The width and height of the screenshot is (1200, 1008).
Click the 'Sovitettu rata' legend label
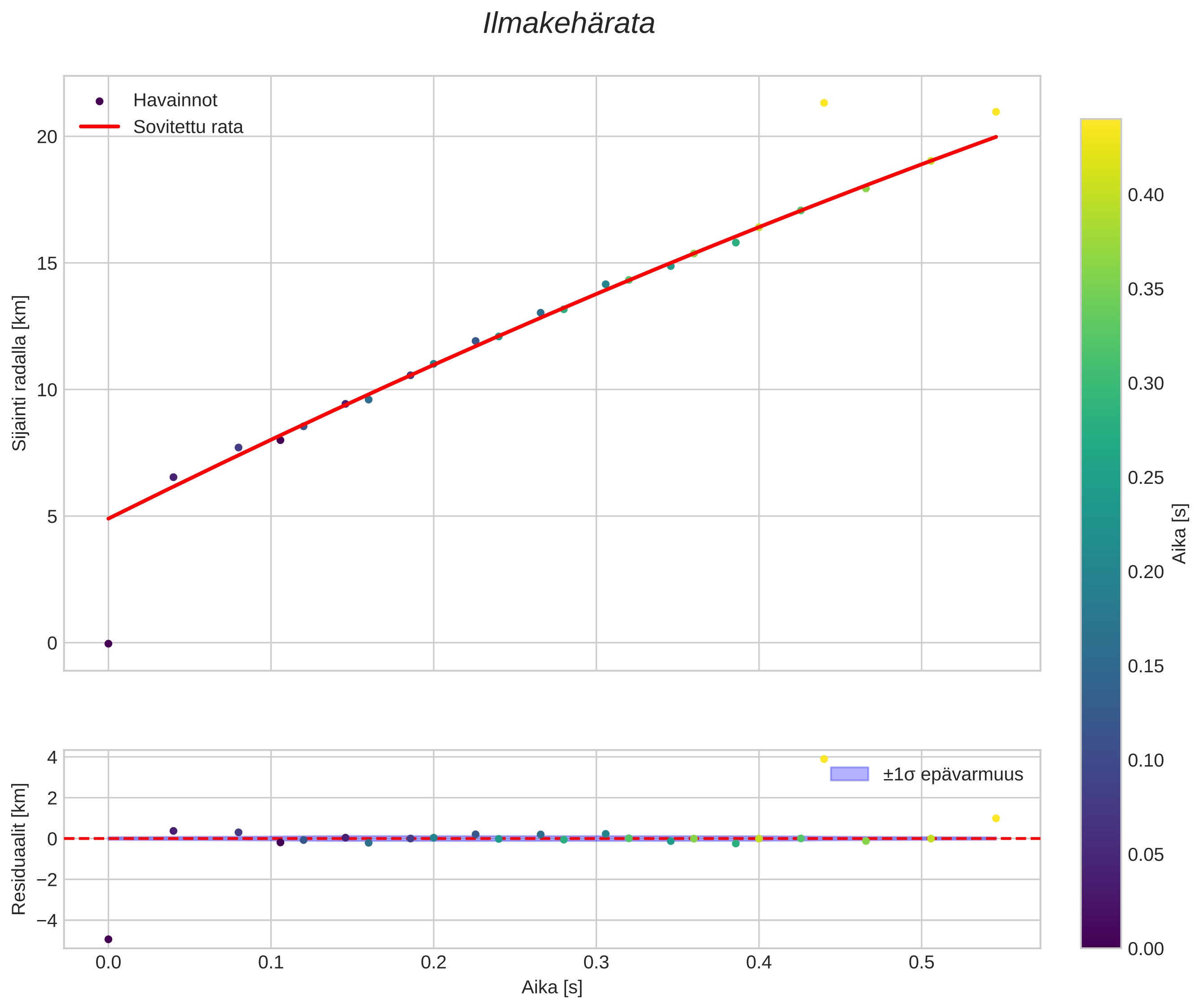[x=188, y=127]
